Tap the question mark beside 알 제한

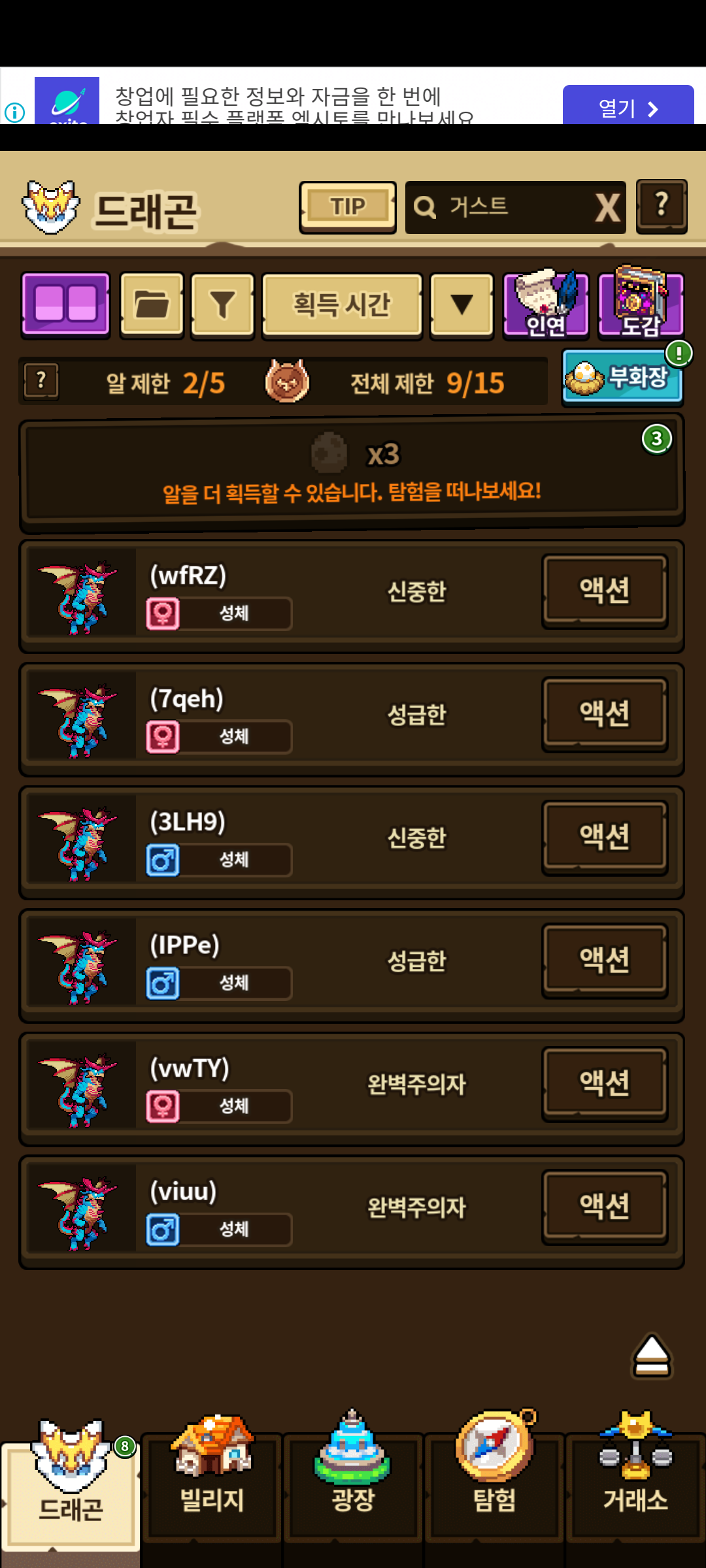tap(41, 381)
